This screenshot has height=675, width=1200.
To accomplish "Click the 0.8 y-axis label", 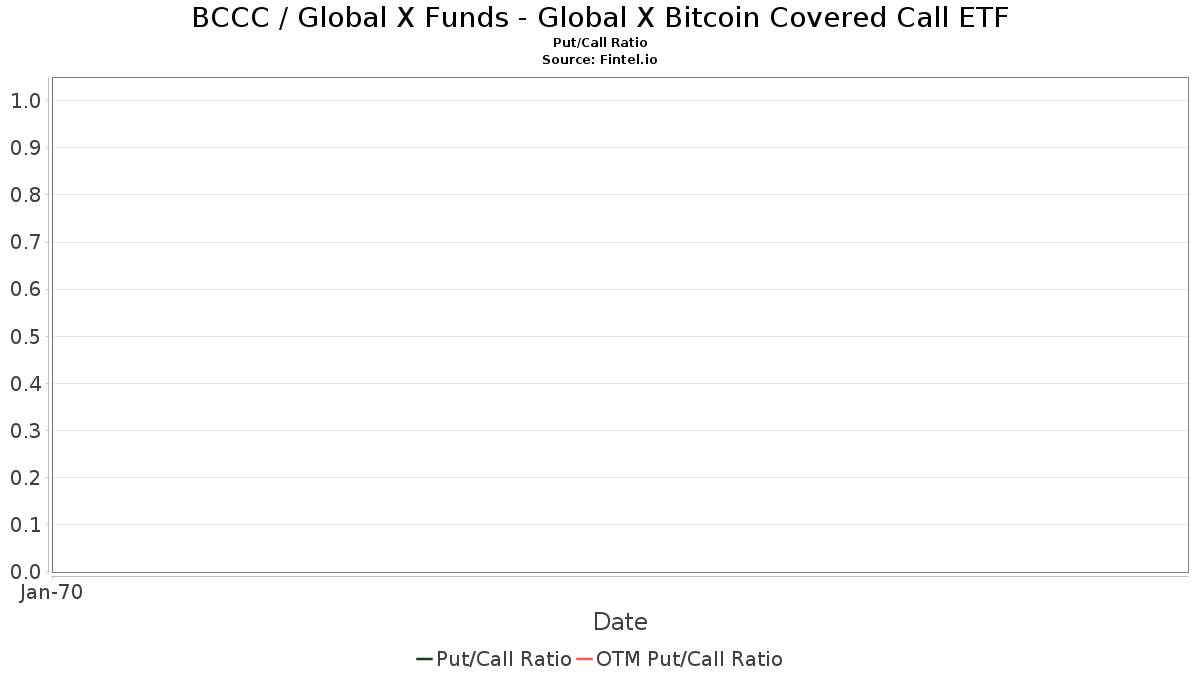I will click(25, 195).
